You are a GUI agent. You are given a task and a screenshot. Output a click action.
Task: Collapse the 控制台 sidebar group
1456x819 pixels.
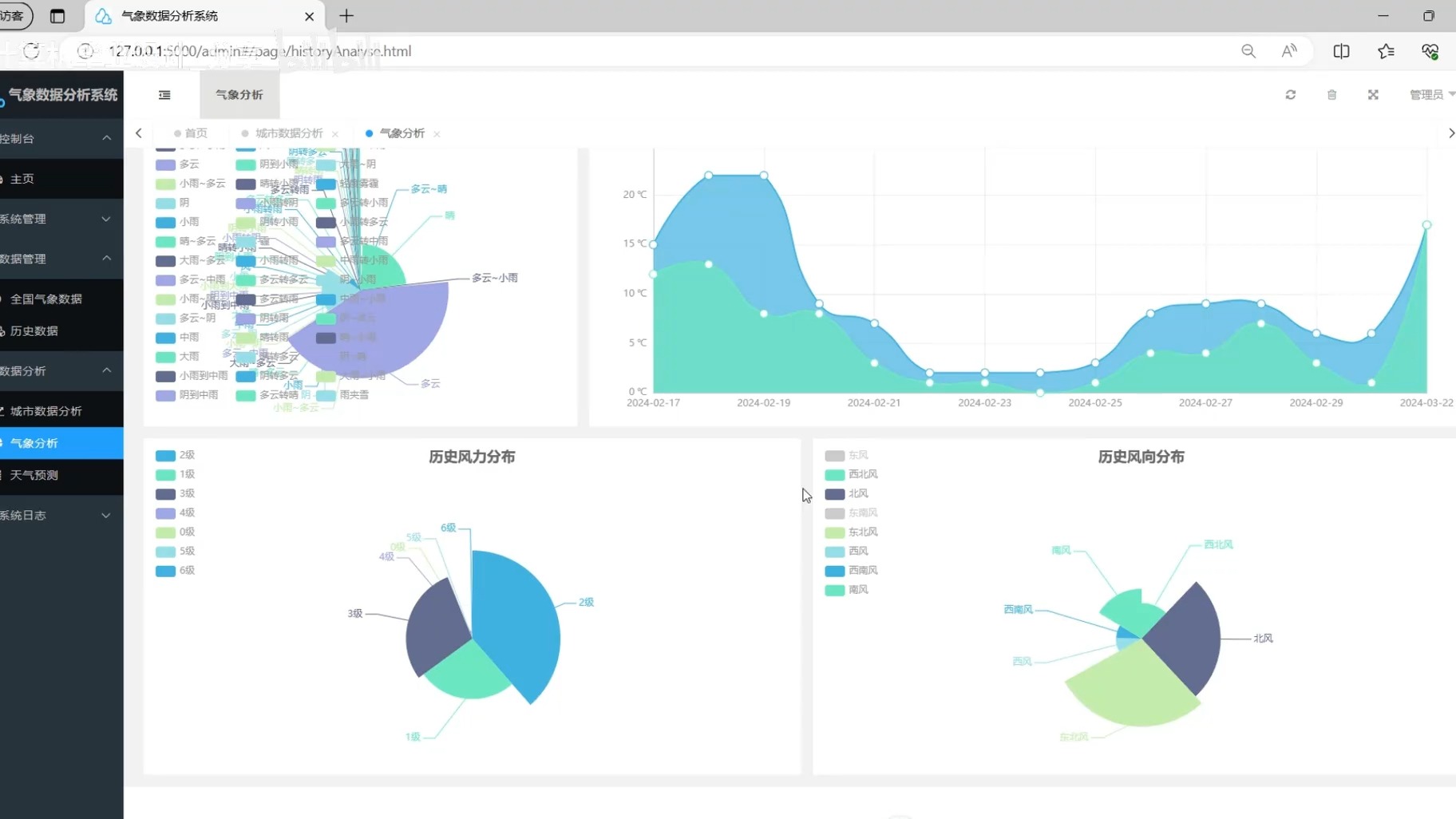(61, 139)
